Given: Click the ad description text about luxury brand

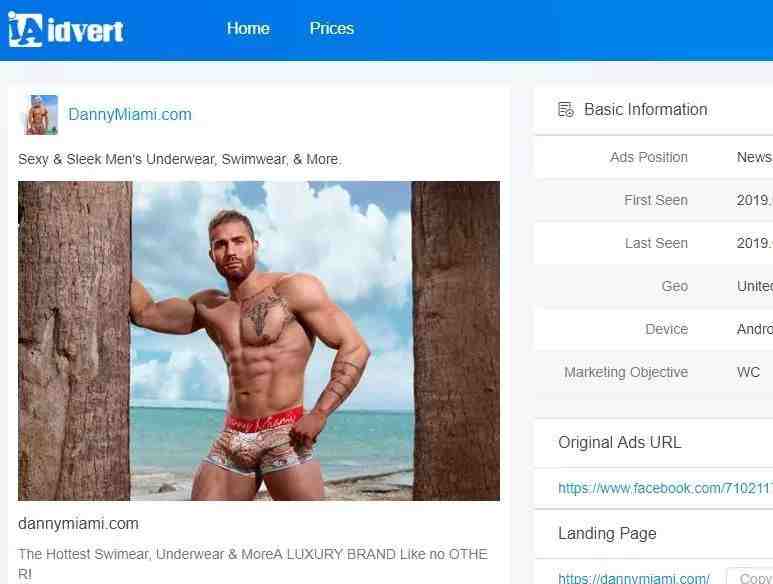Looking at the screenshot, I should (252, 564).
